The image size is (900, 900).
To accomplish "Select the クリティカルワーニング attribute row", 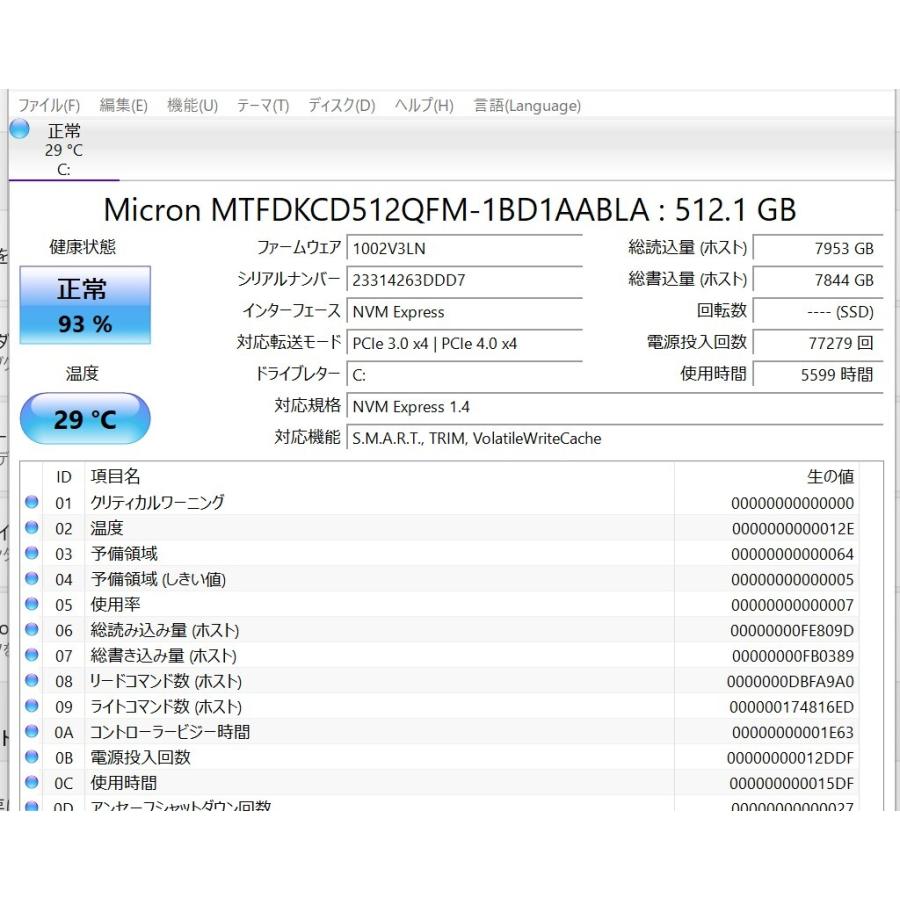I will coord(440,503).
